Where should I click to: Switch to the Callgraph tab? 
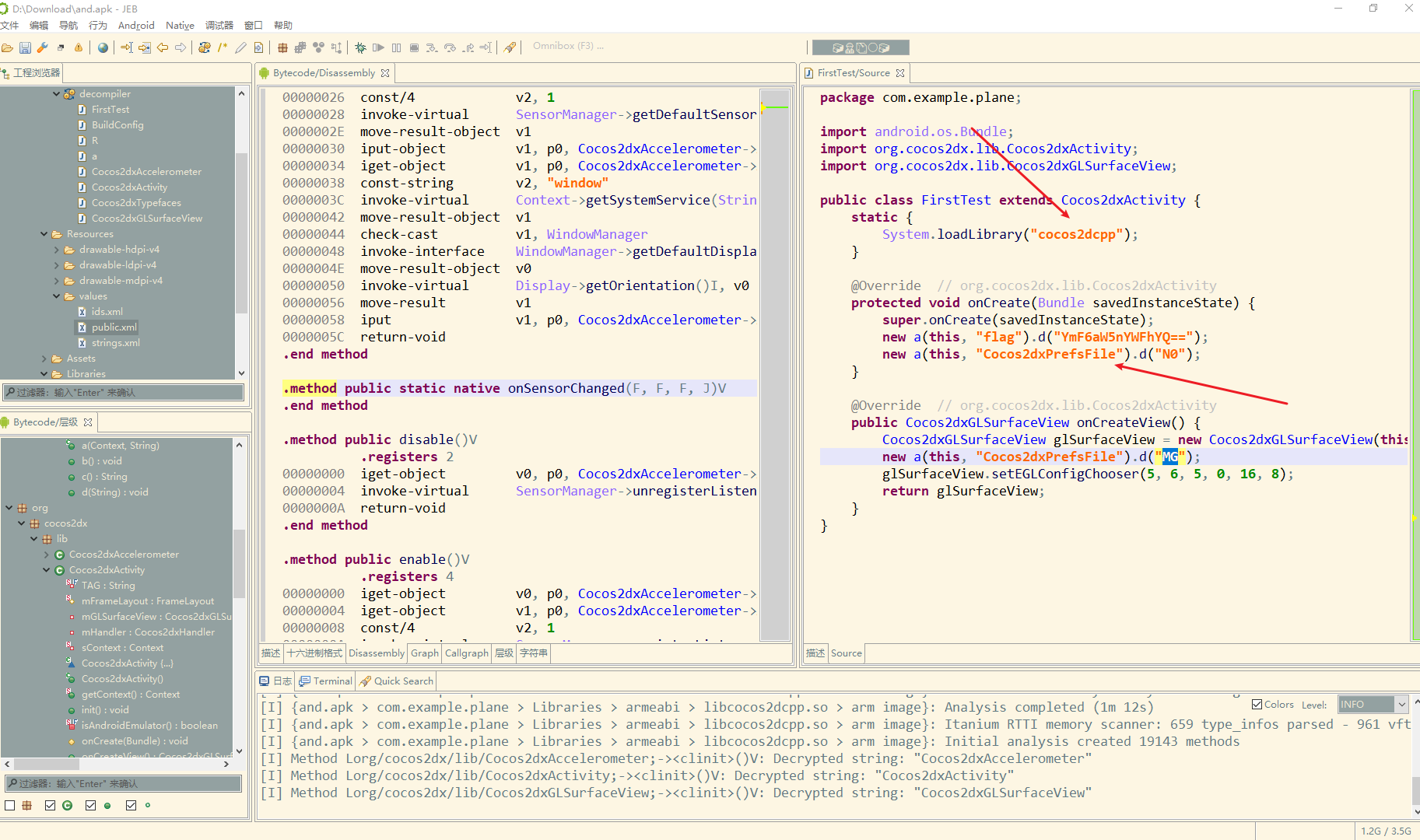tap(466, 653)
